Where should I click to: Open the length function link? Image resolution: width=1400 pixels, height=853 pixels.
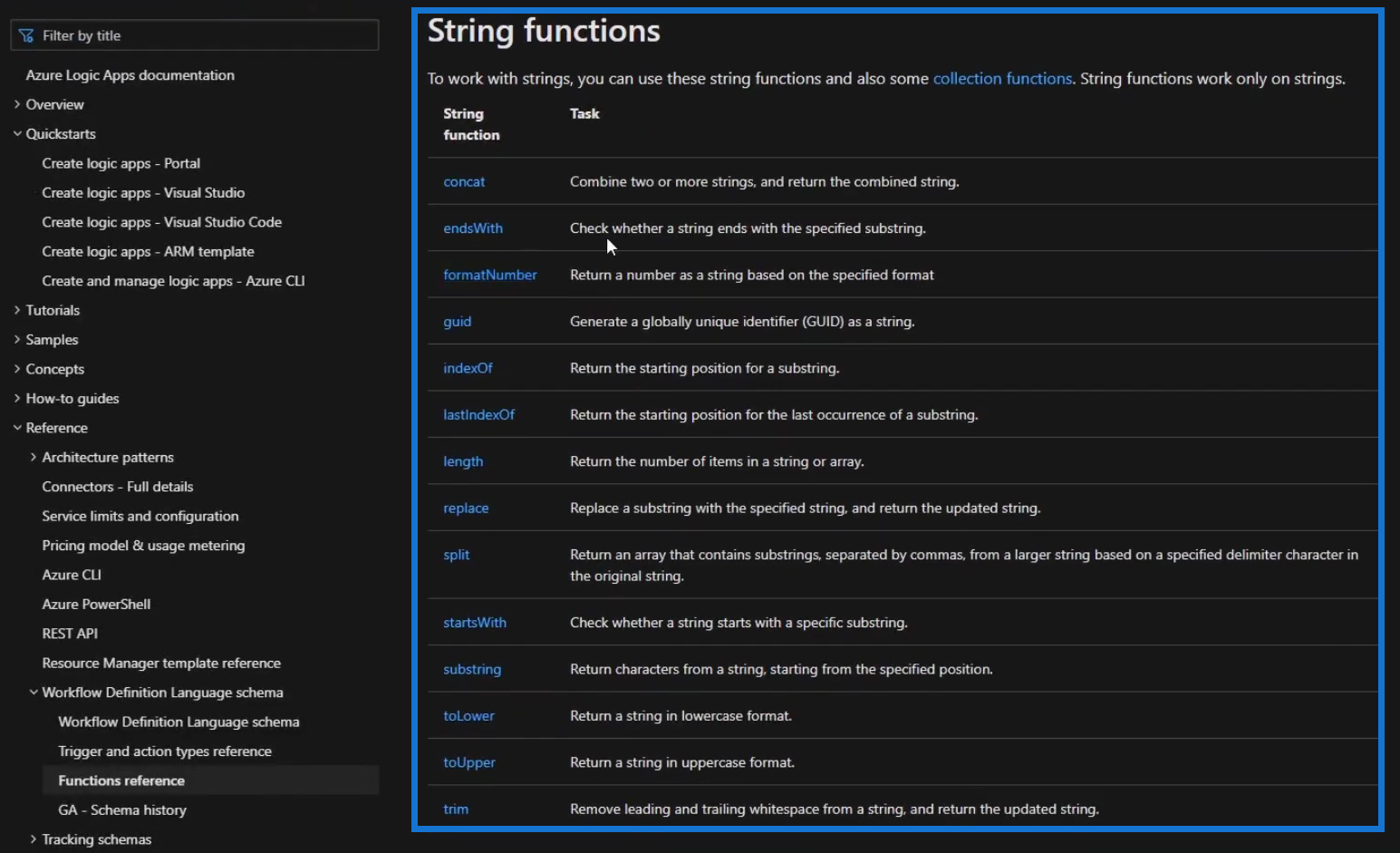point(463,461)
